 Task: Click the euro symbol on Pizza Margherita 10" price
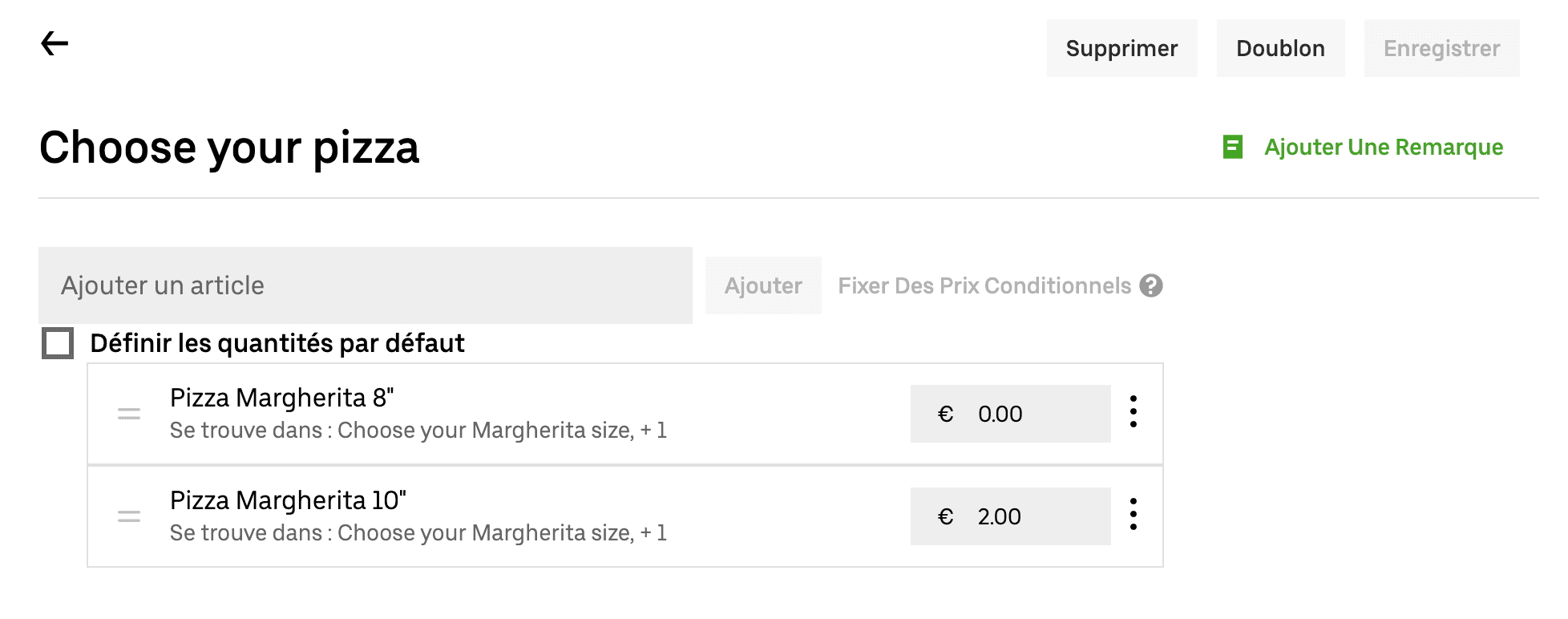pyautogui.click(x=946, y=516)
